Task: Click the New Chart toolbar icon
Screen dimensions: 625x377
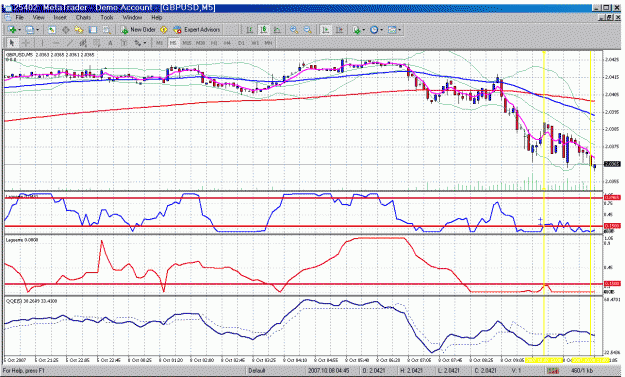Action: (12, 29)
